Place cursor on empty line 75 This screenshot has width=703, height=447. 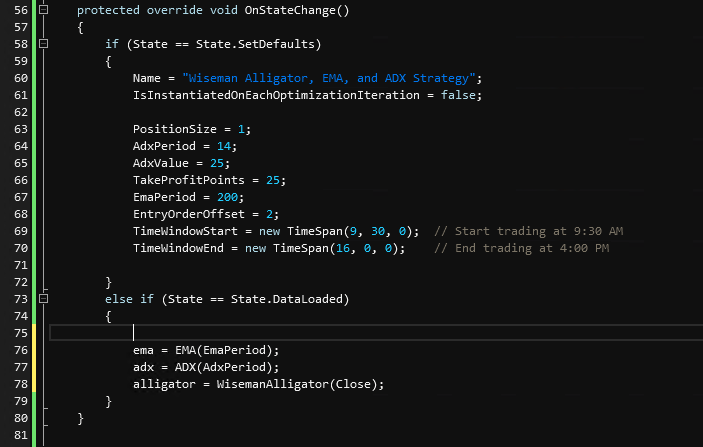(300, 333)
